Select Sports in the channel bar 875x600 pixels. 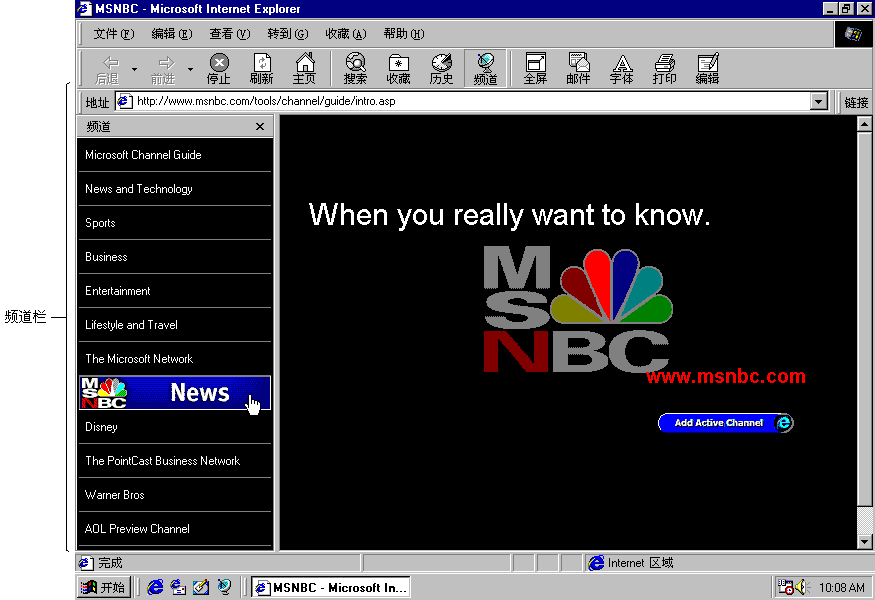point(100,223)
